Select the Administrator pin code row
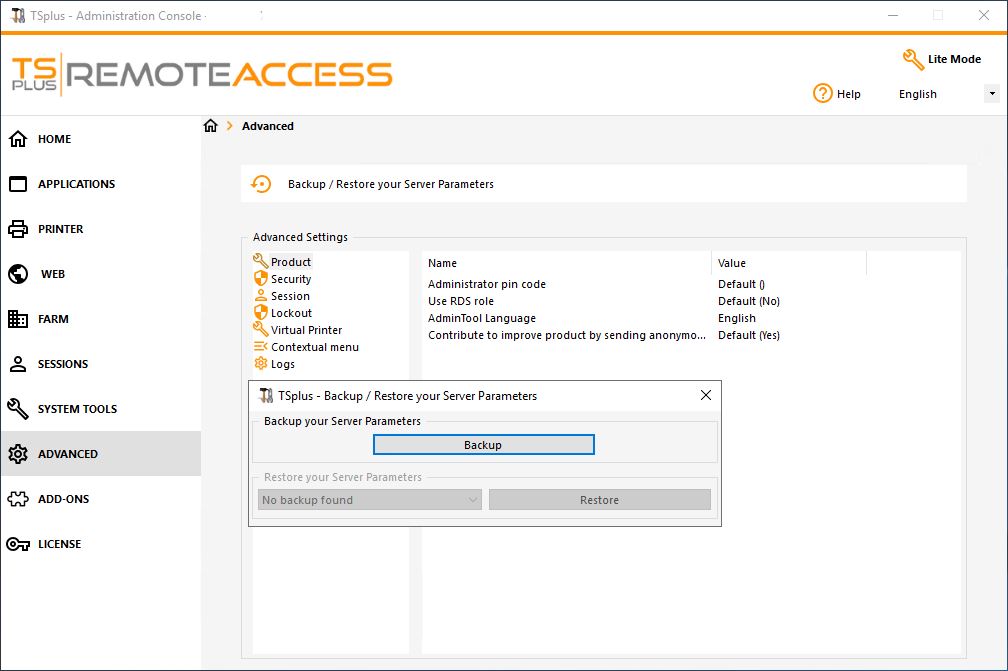 click(x=487, y=284)
